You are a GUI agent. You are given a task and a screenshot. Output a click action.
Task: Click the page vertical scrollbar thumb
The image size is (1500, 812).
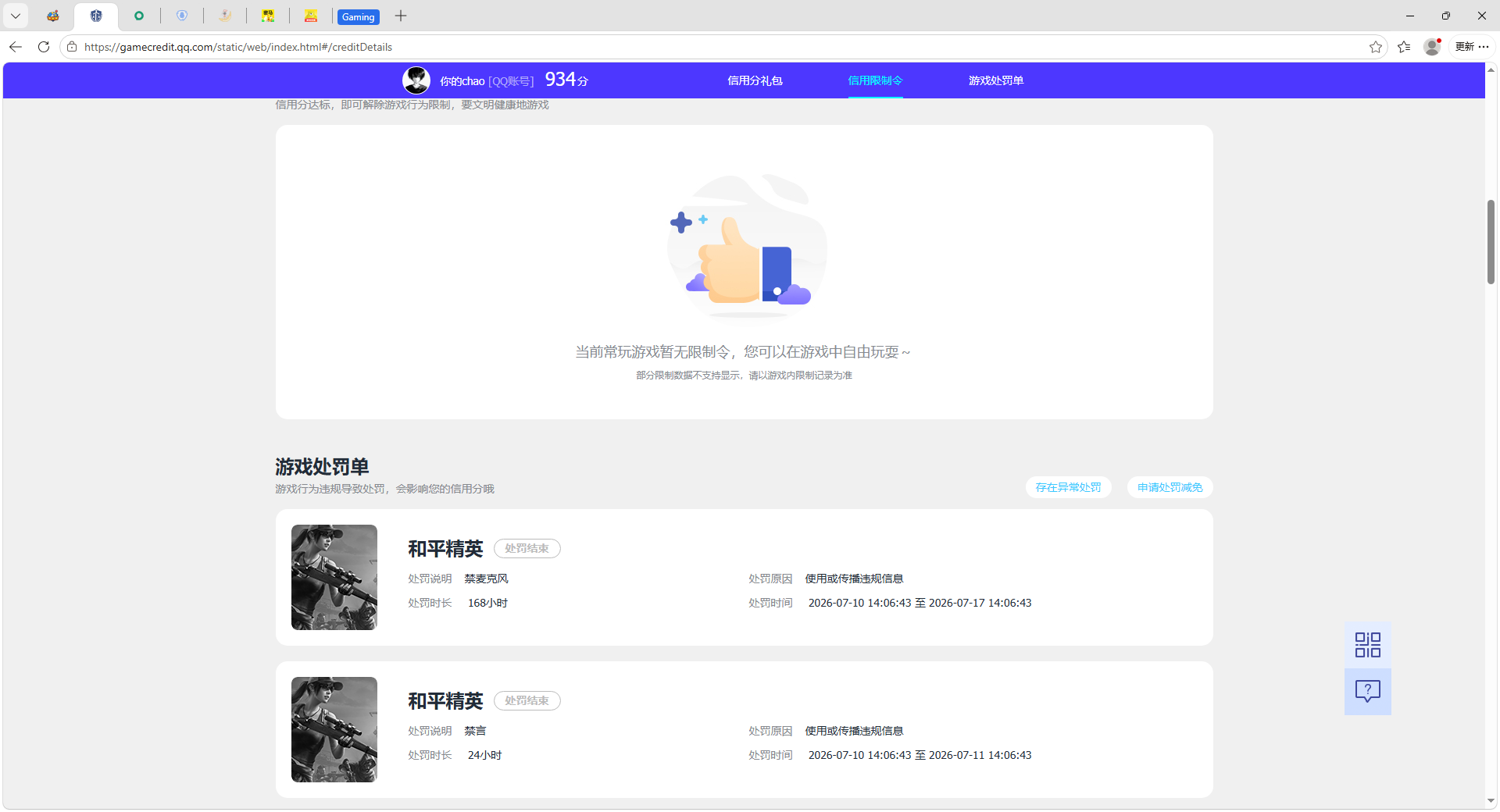1491,242
